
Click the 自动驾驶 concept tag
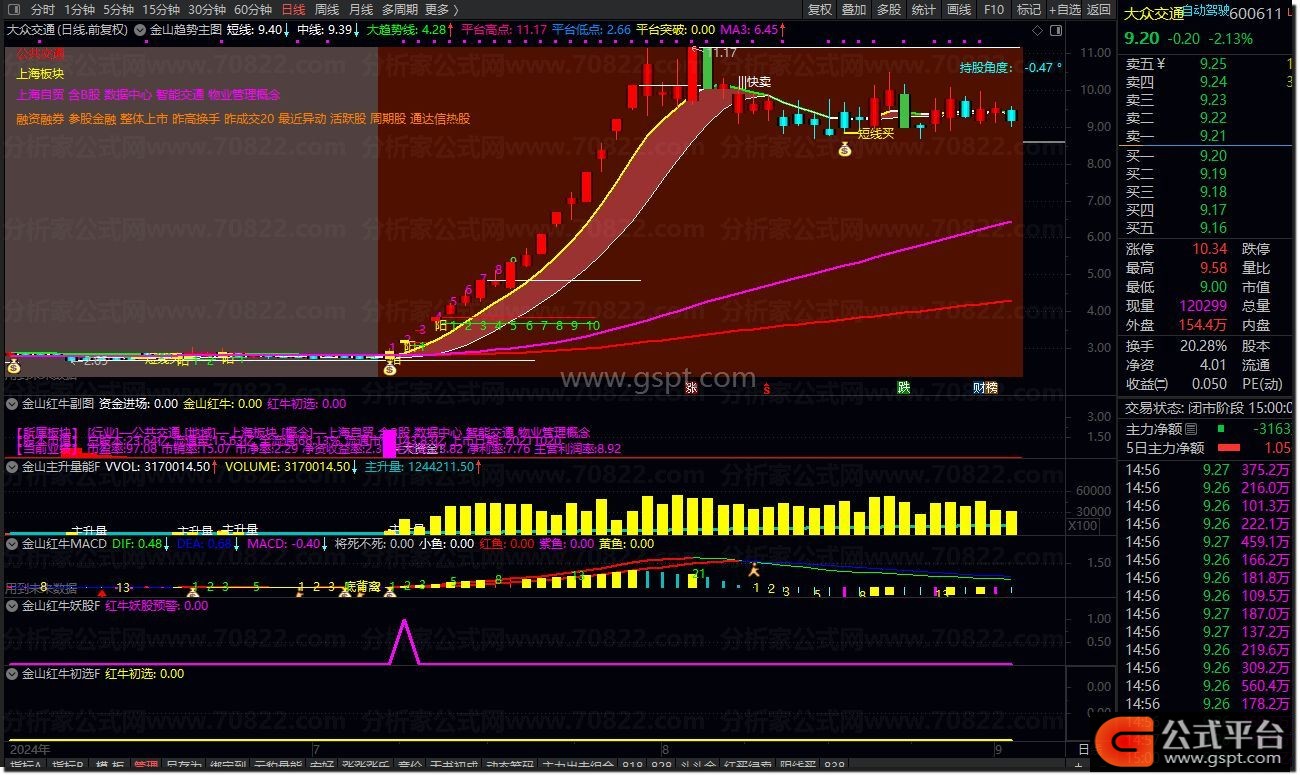pos(1206,12)
